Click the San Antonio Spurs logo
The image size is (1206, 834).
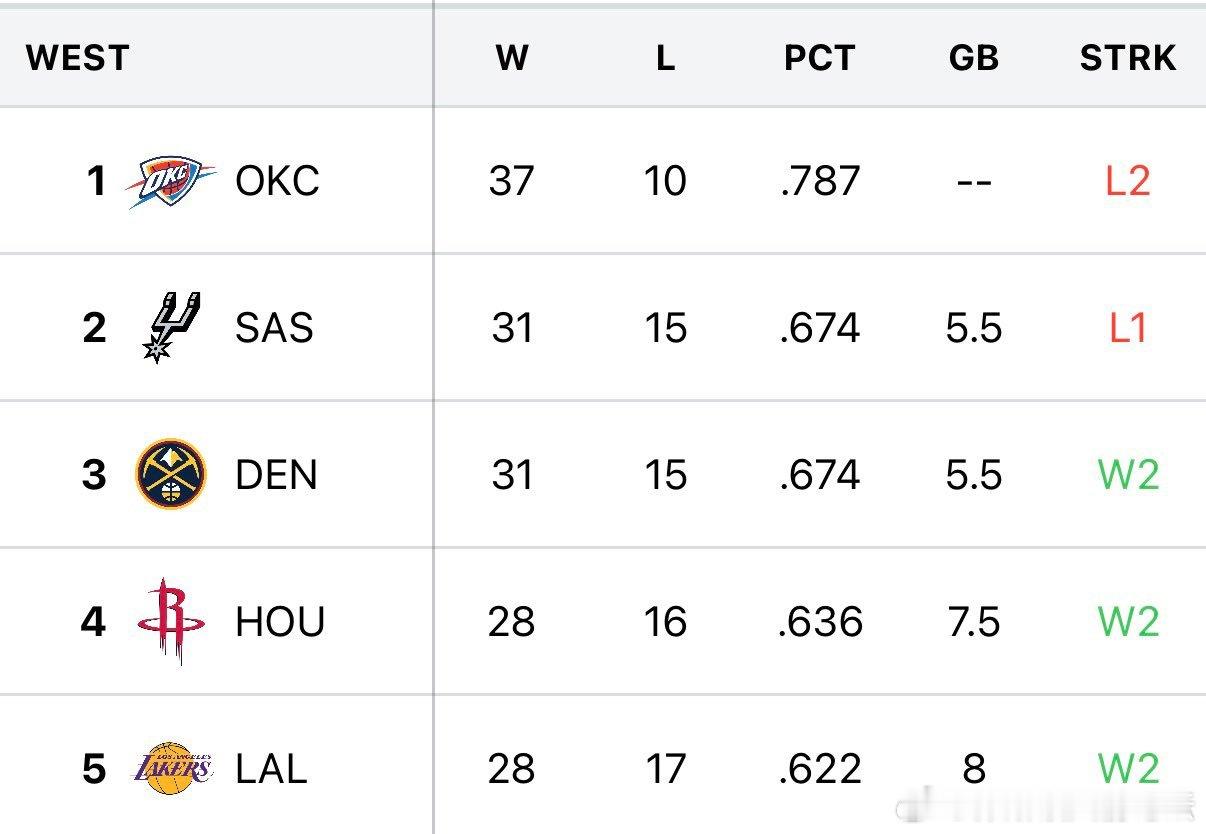[x=171, y=327]
